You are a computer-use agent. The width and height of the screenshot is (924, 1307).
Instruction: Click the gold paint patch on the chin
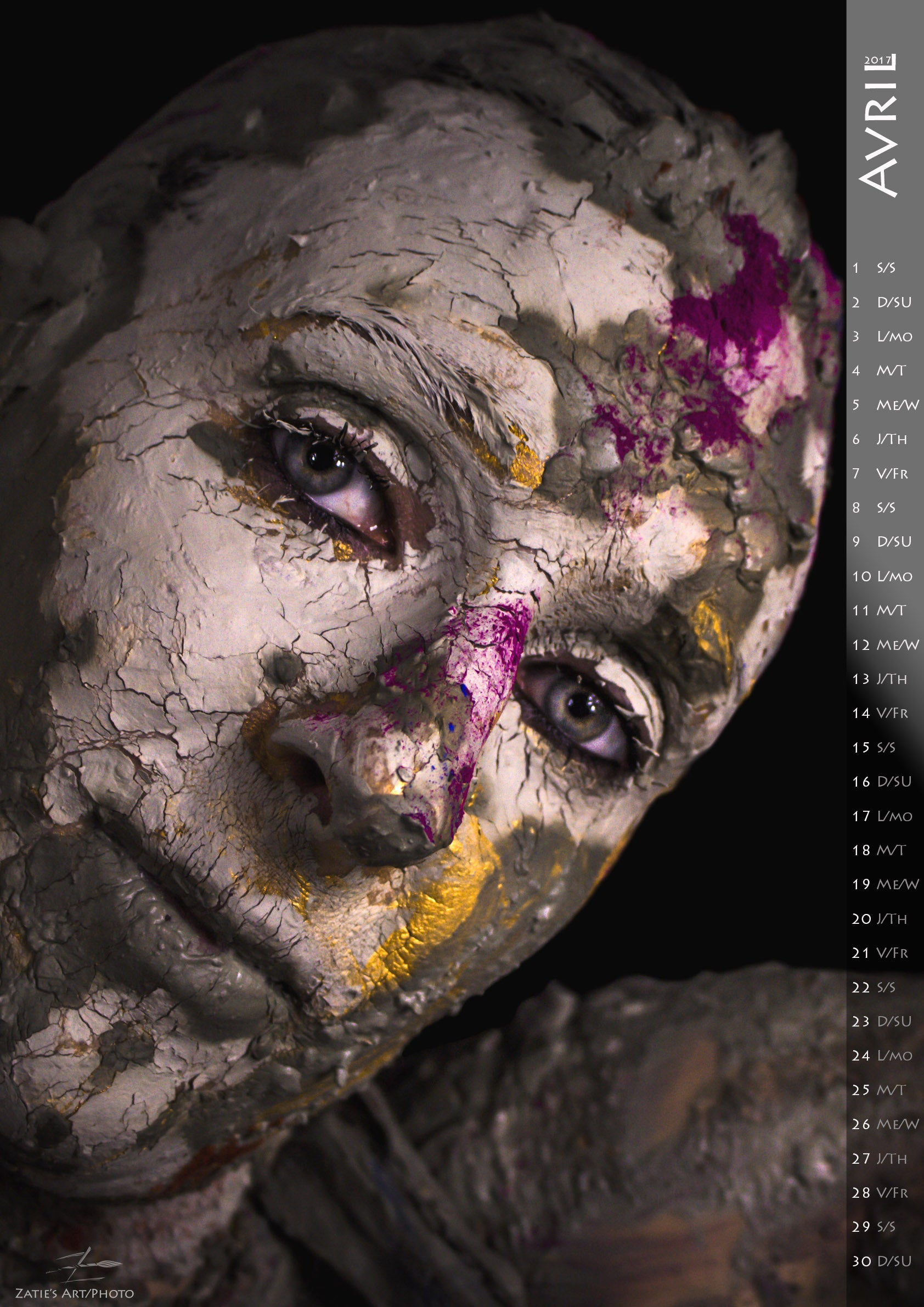point(438,905)
